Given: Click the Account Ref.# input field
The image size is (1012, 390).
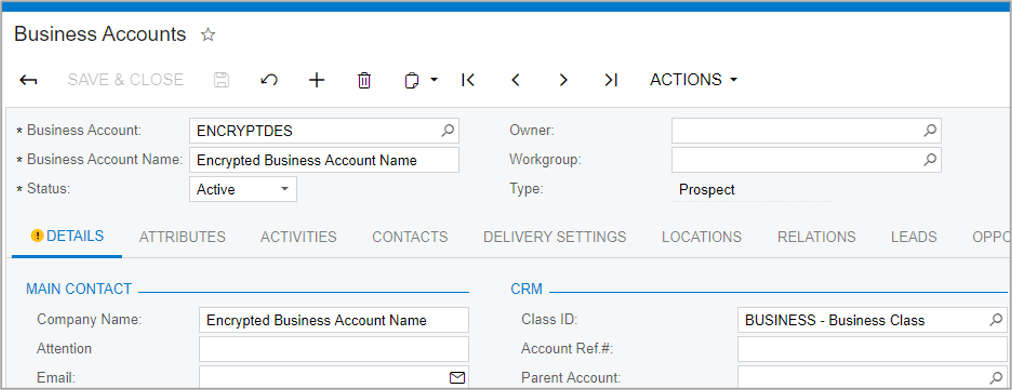Looking at the screenshot, I should [872, 349].
